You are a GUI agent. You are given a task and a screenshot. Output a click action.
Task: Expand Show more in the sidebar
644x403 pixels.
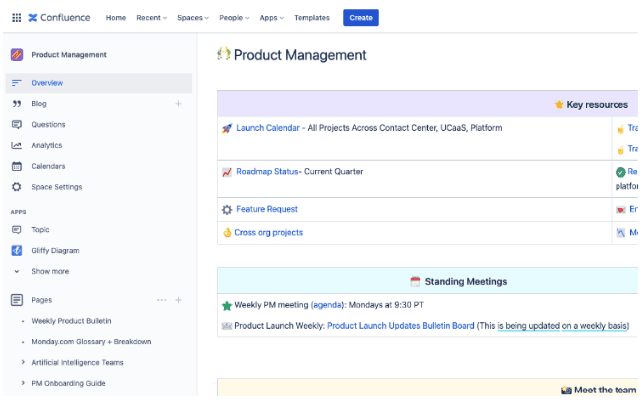(49, 271)
